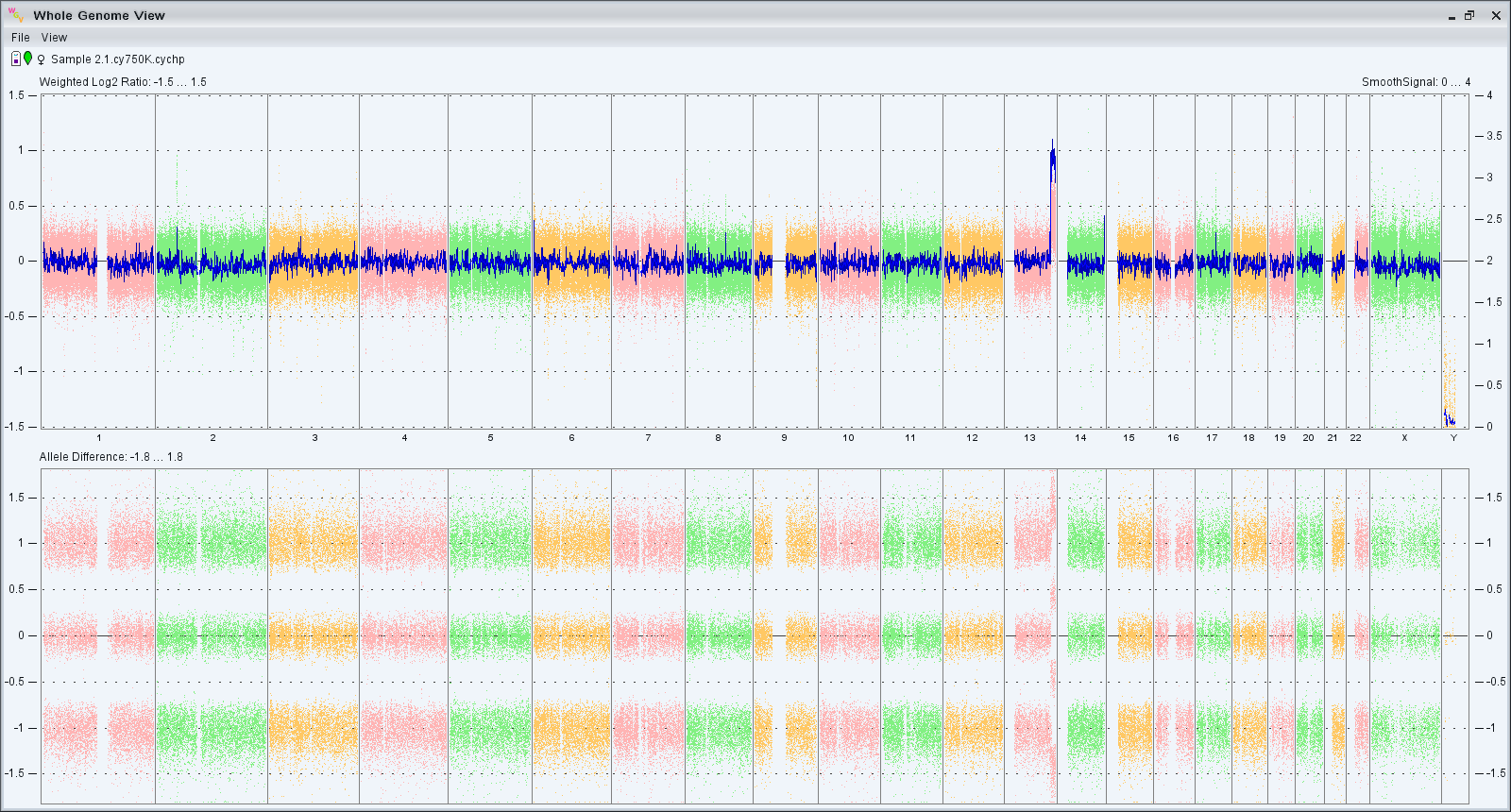
Task: Open the File menu
Action: [x=20, y=38]
